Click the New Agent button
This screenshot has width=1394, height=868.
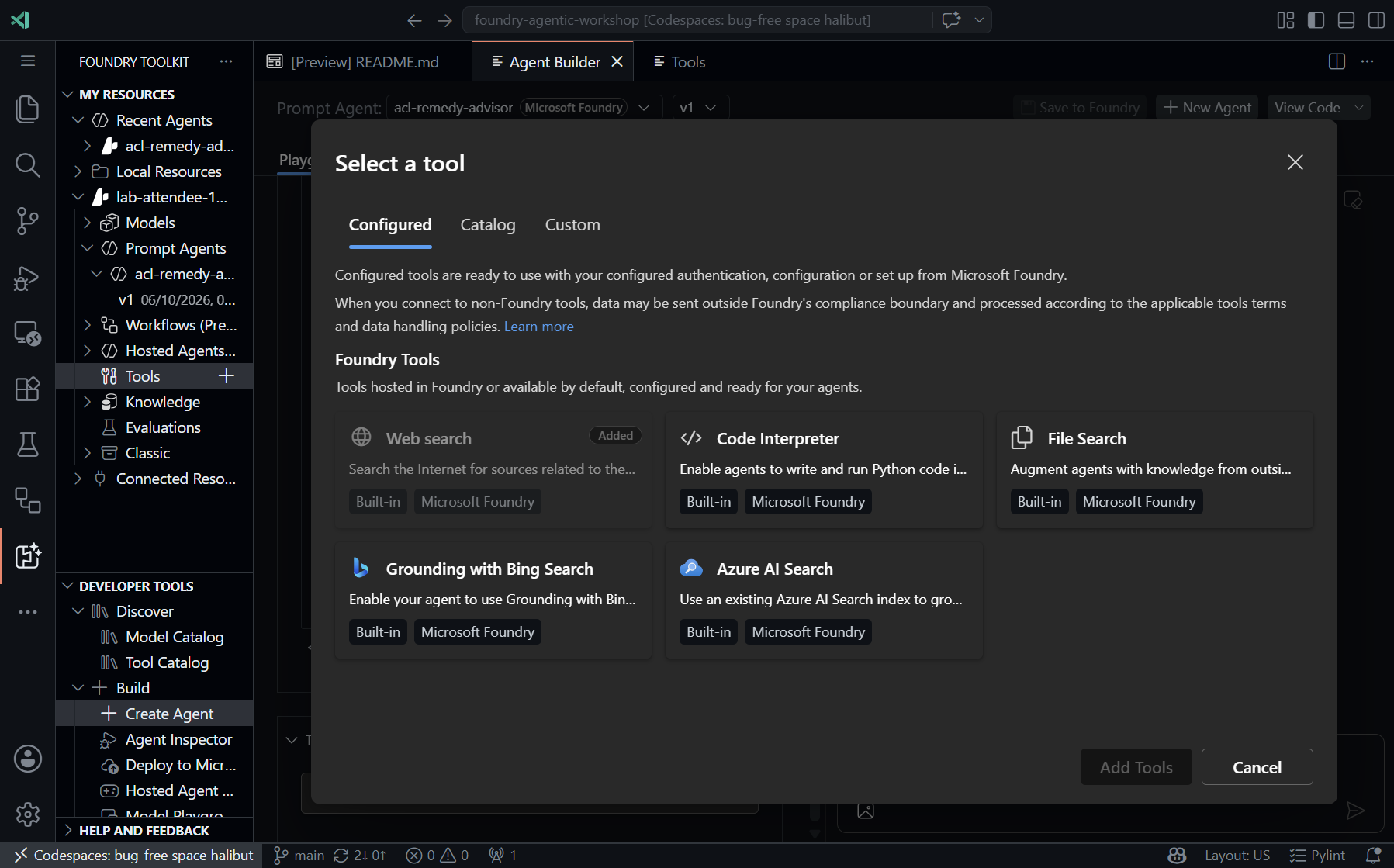tap(1208, 108)
